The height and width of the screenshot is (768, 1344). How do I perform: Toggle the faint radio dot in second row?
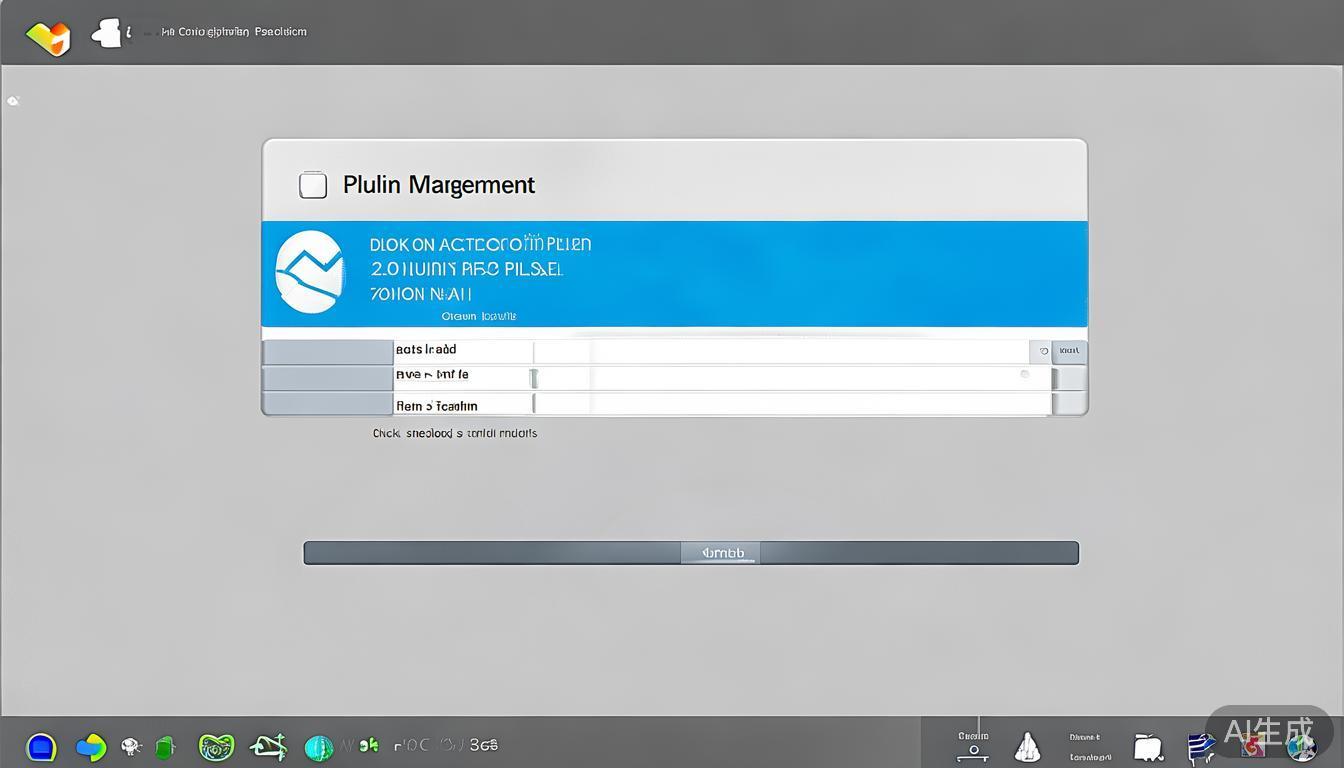(x=1025, y=375)
